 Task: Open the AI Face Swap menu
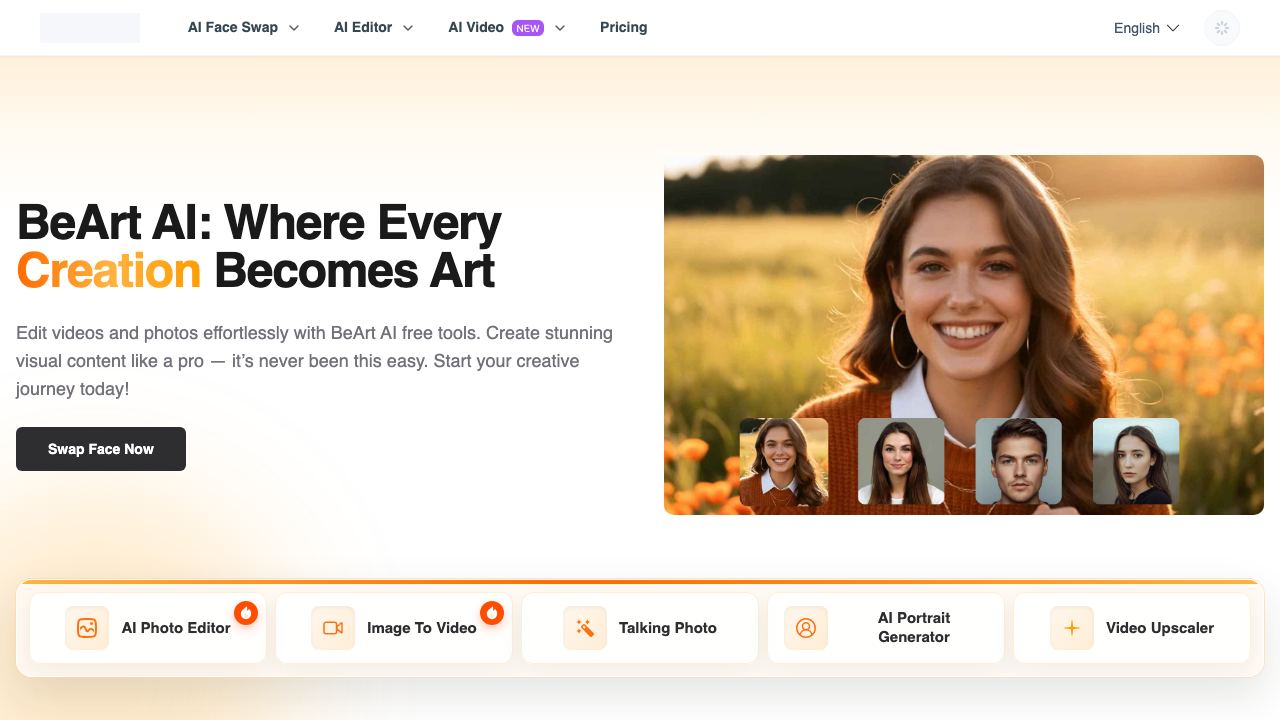click(244, 28)
